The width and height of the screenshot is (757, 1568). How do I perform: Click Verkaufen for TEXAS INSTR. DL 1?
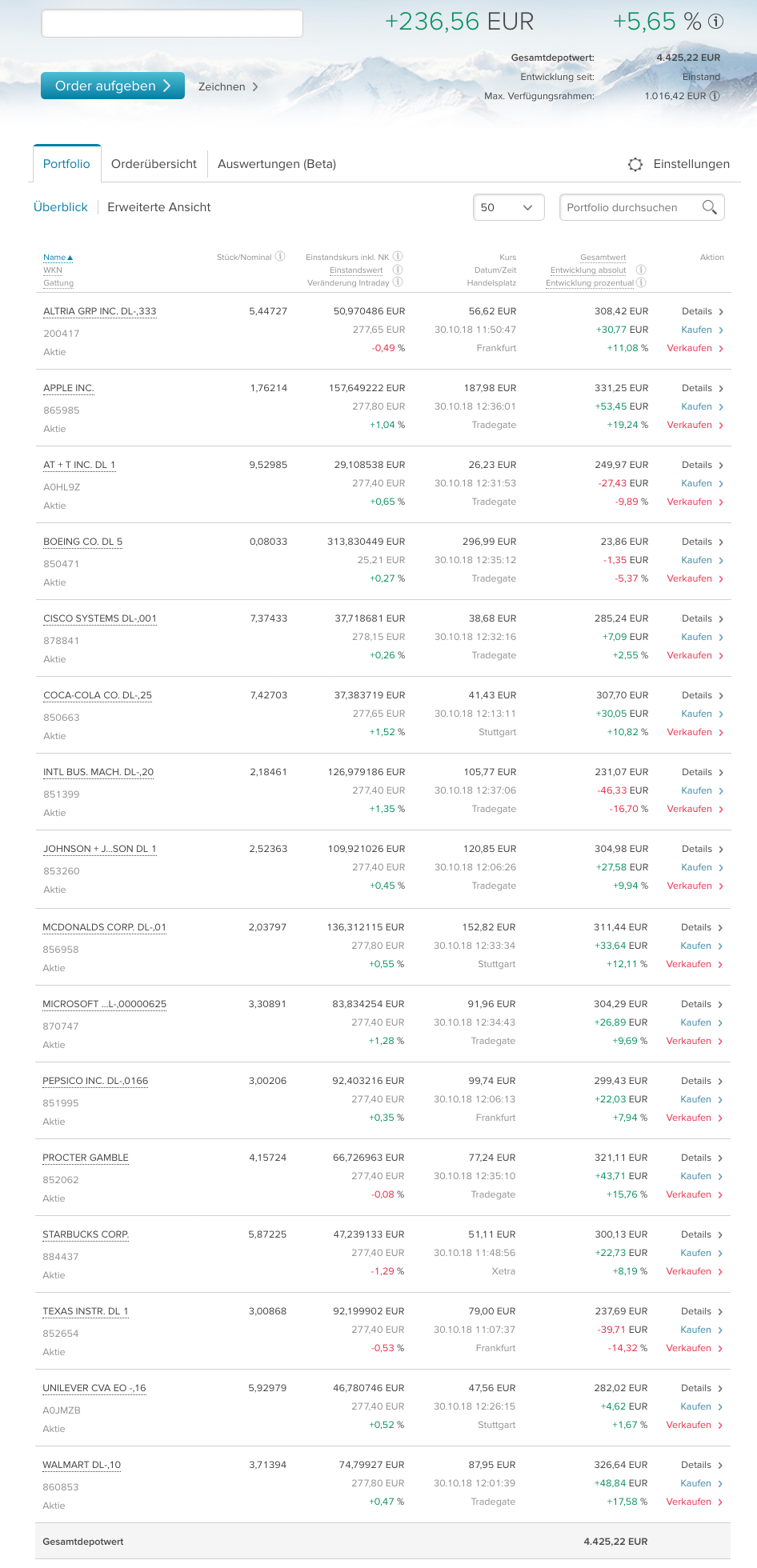coord(688,1348)
